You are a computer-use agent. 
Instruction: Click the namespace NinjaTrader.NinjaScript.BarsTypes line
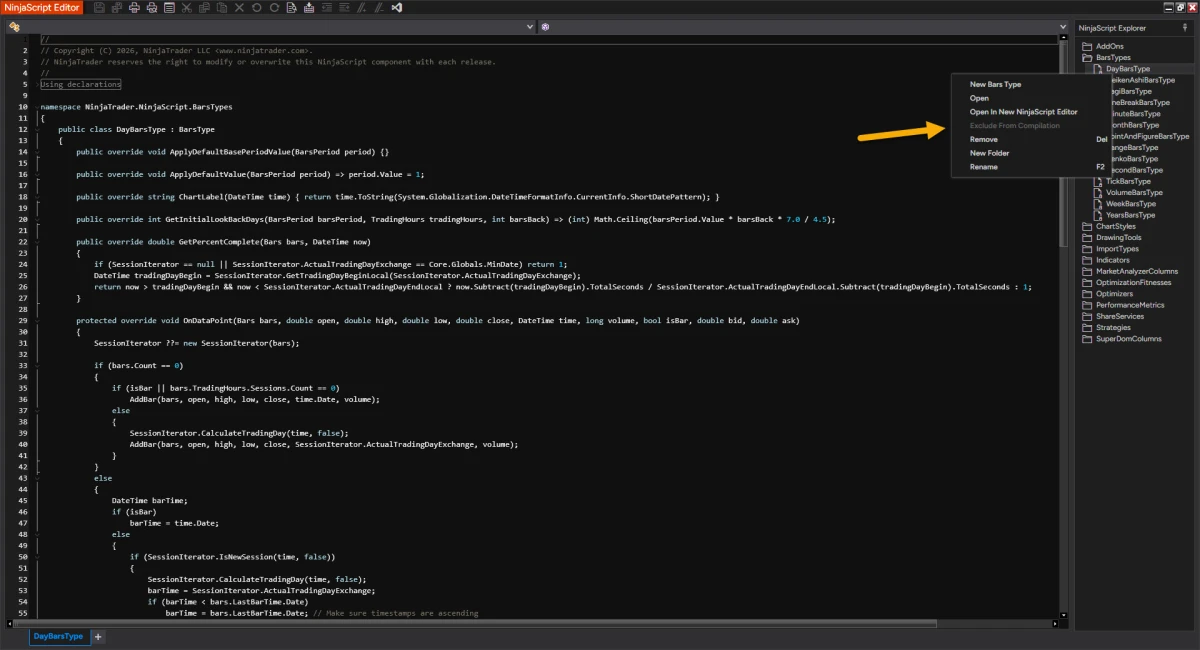coord(136,106)
